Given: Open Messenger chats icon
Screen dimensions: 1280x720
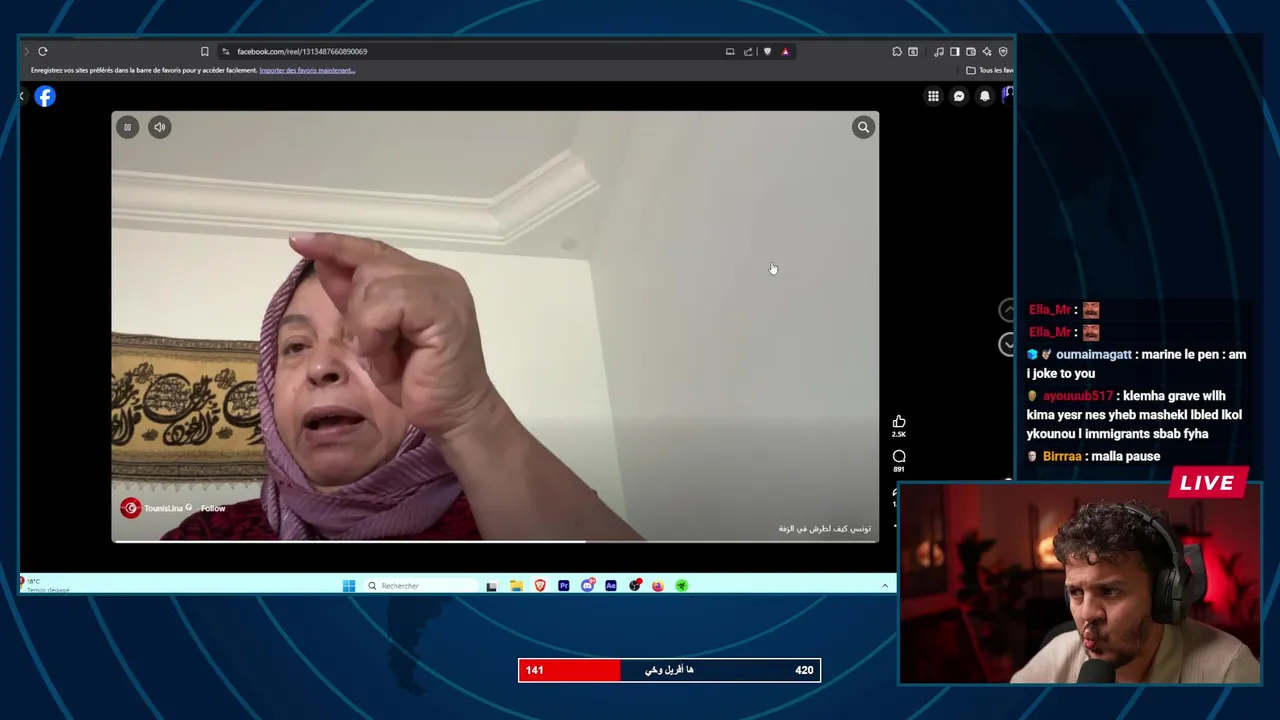Looking at the screenshot, I should click(959, 96).
